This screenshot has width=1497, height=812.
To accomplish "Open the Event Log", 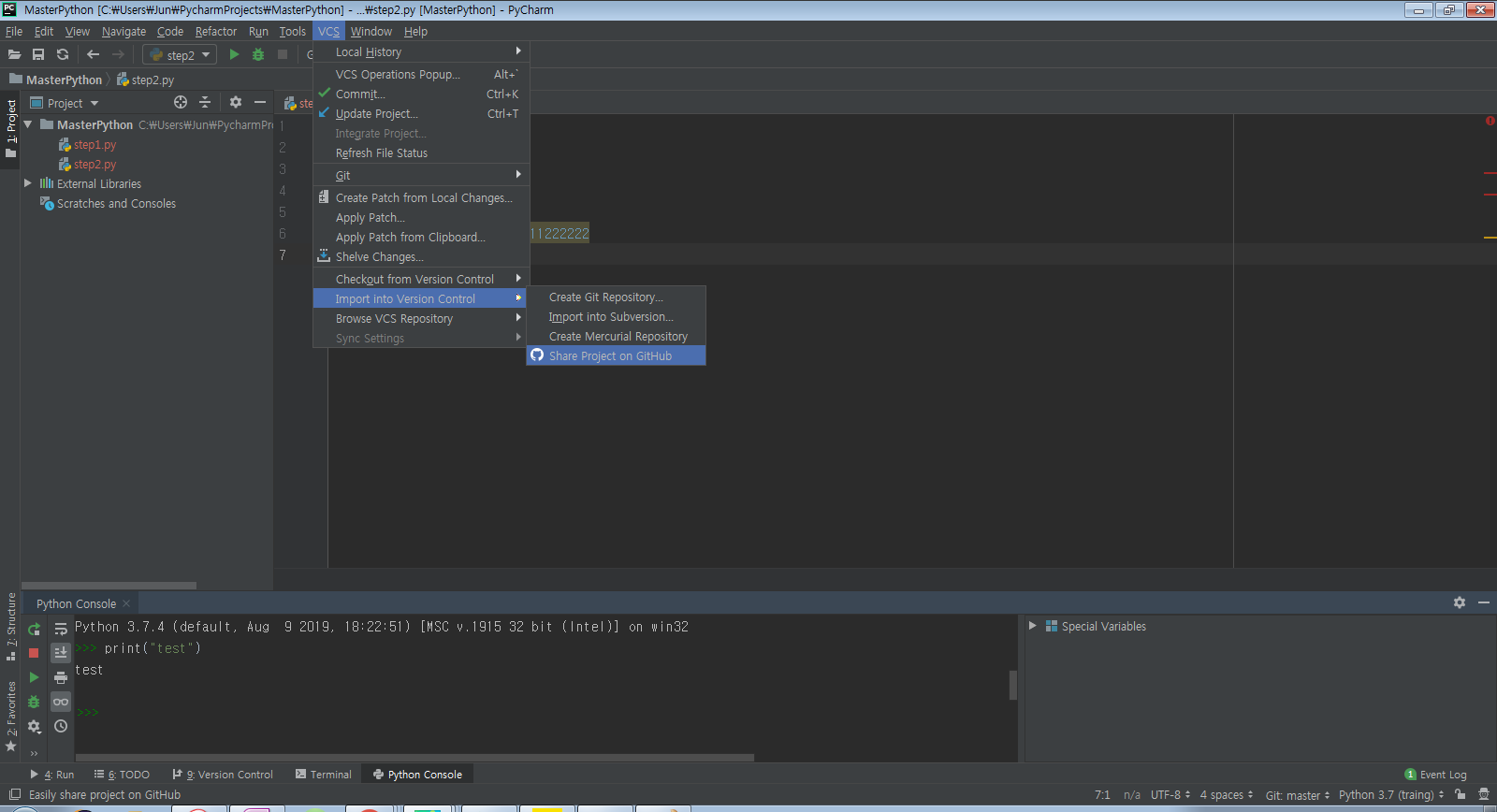I will click(1436, 775).
